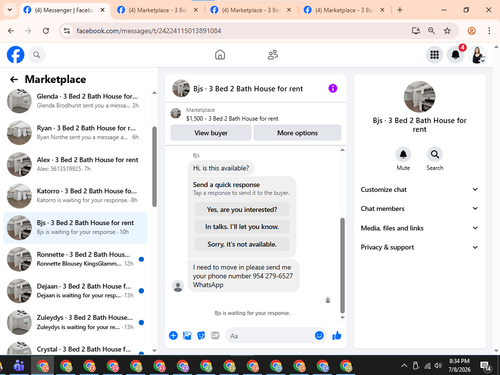Viewport: 500px width, 375px height.
Task: Open Bjs listing thumbnail in right panel
Action: (419, 97)
